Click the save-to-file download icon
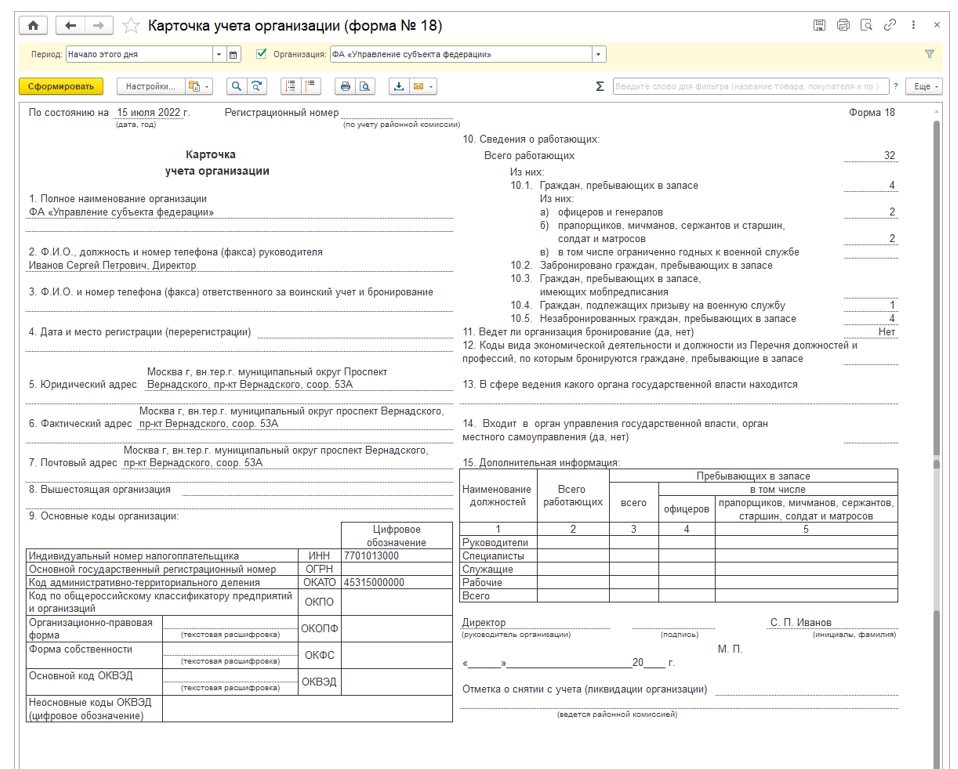 (399, 87)
